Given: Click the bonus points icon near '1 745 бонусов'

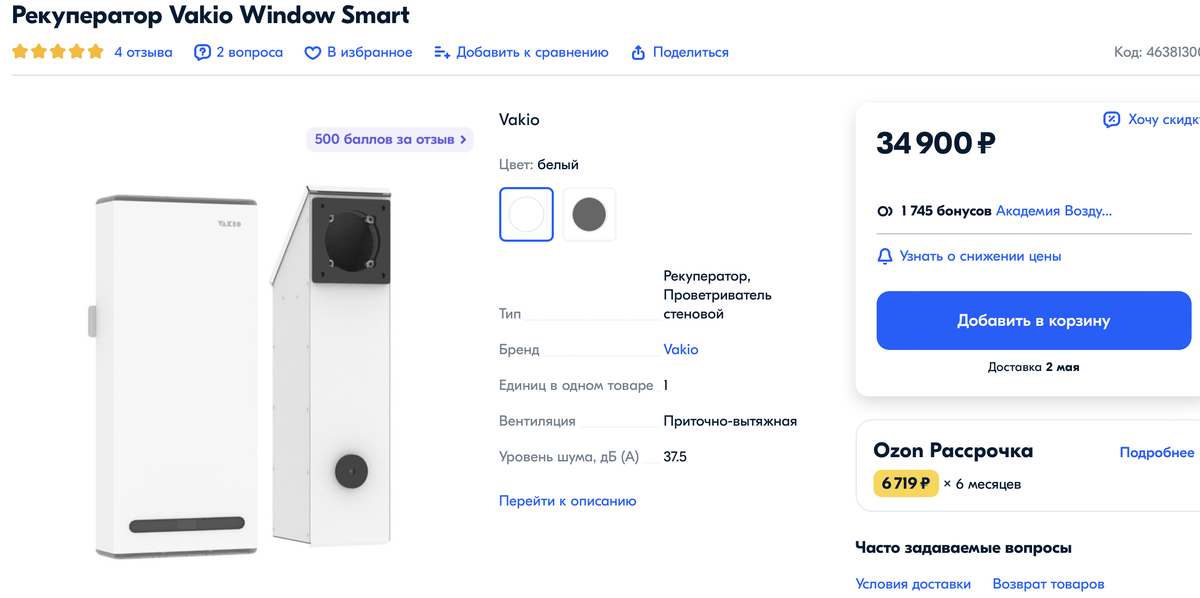Looking at the screenshot, I should (885, 211).
